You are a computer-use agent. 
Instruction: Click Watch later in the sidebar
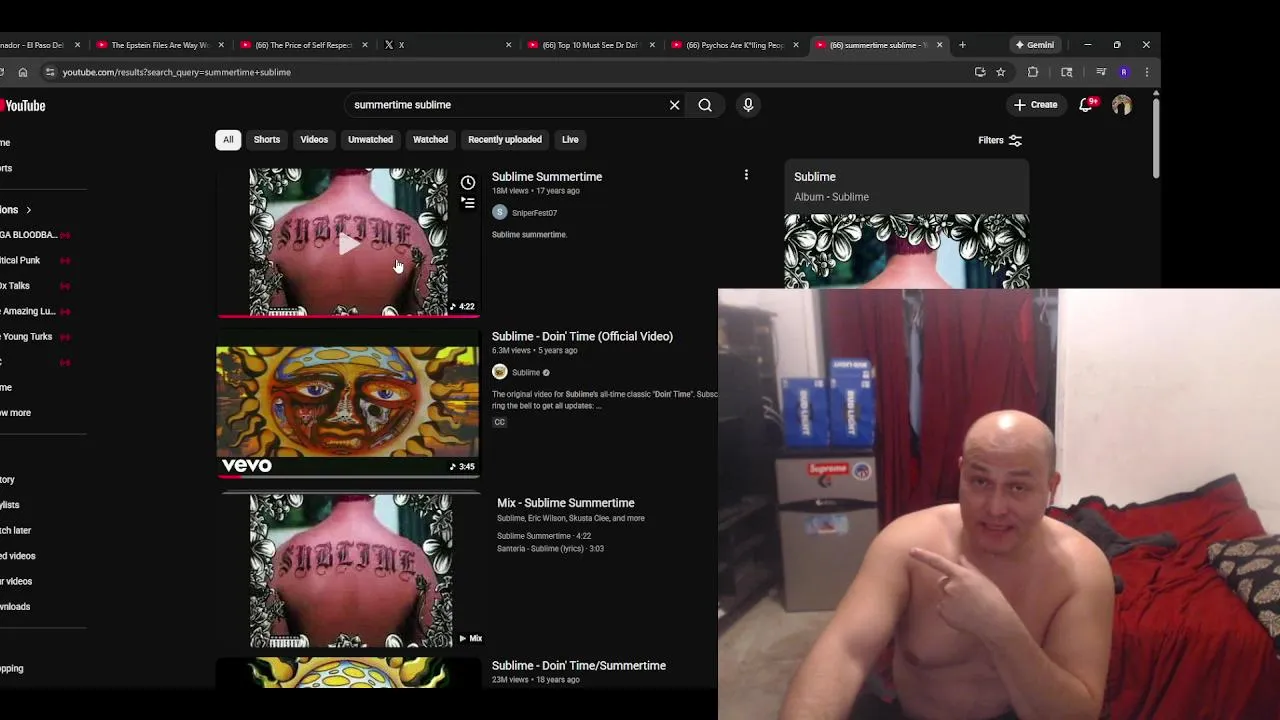point(16,531)
